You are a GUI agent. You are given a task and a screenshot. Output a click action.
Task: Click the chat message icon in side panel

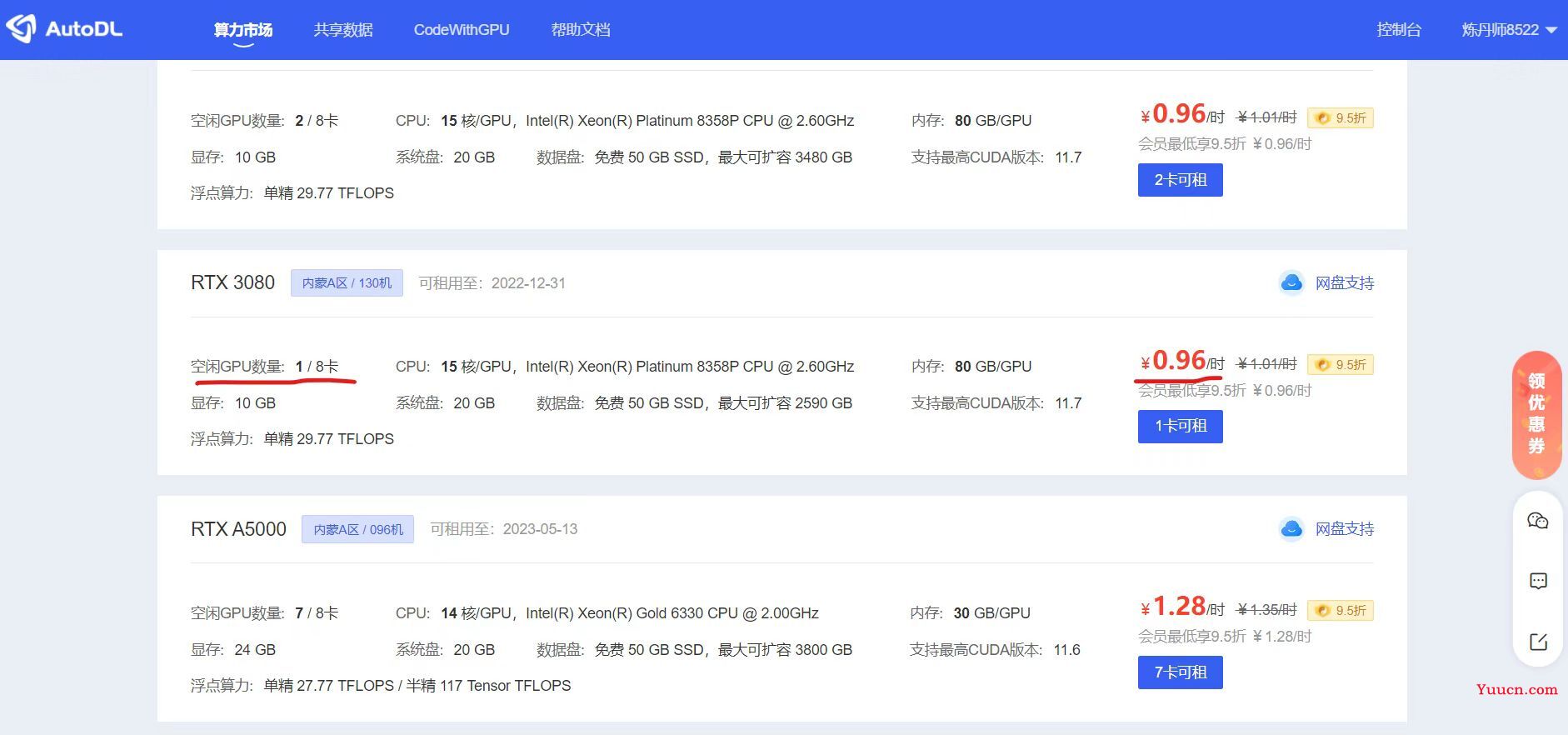click(1538, 581)
